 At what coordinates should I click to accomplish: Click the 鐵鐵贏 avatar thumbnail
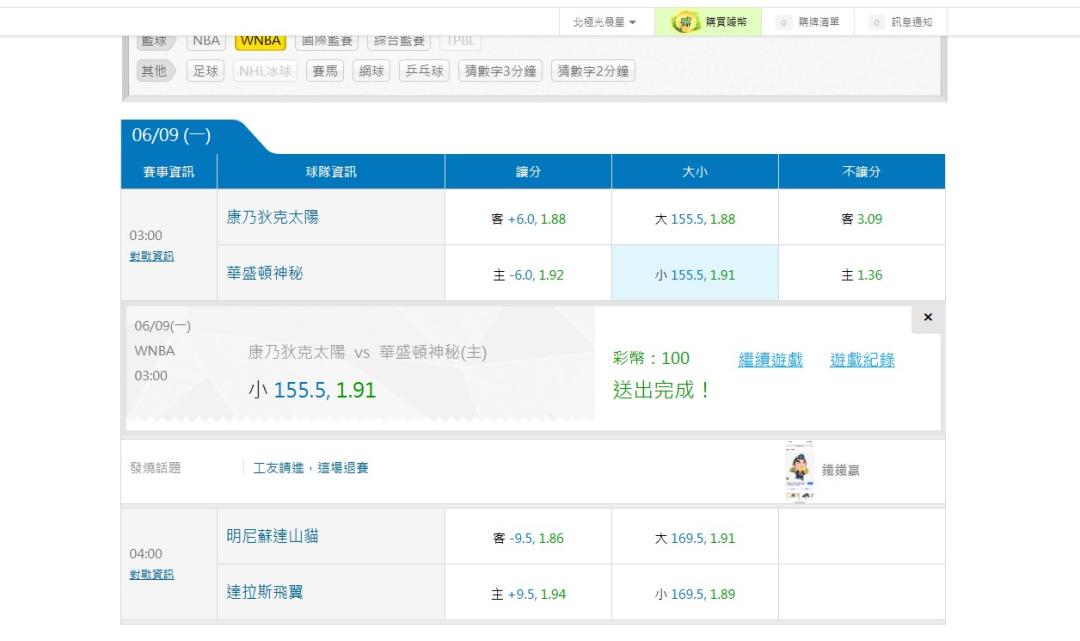point(800,472)
